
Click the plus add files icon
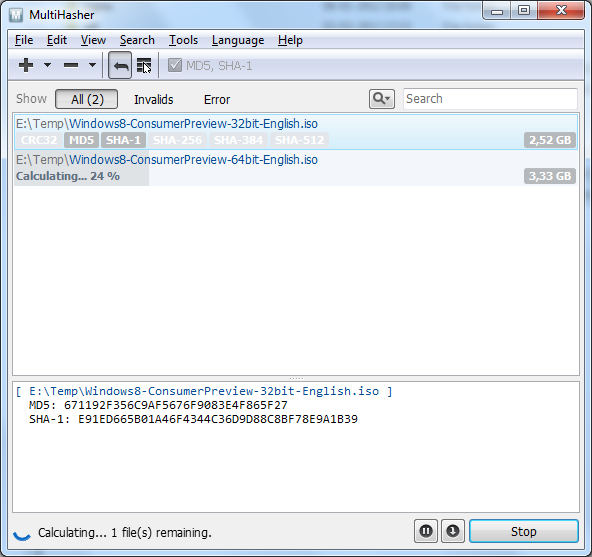click(26, 65)
